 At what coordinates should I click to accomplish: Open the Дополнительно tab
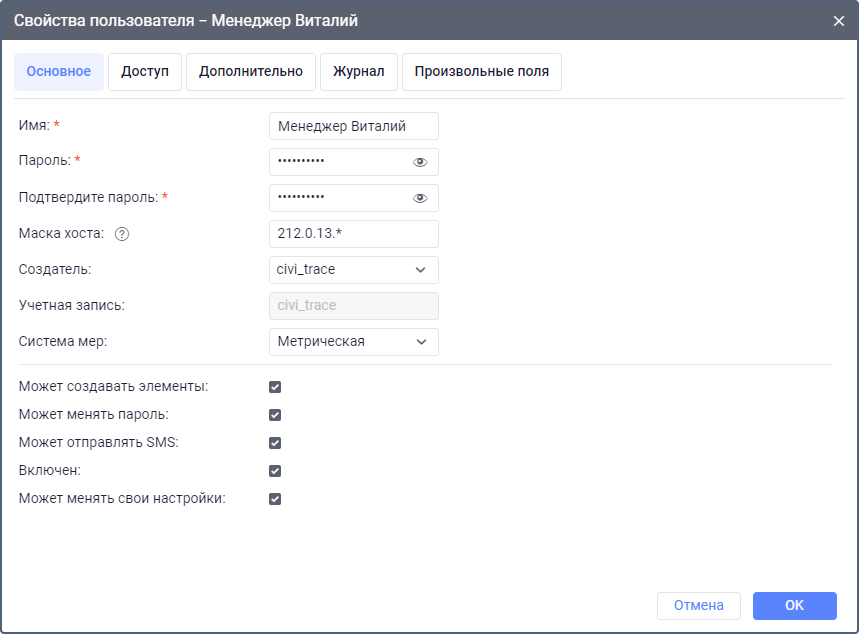pos(251,72)
